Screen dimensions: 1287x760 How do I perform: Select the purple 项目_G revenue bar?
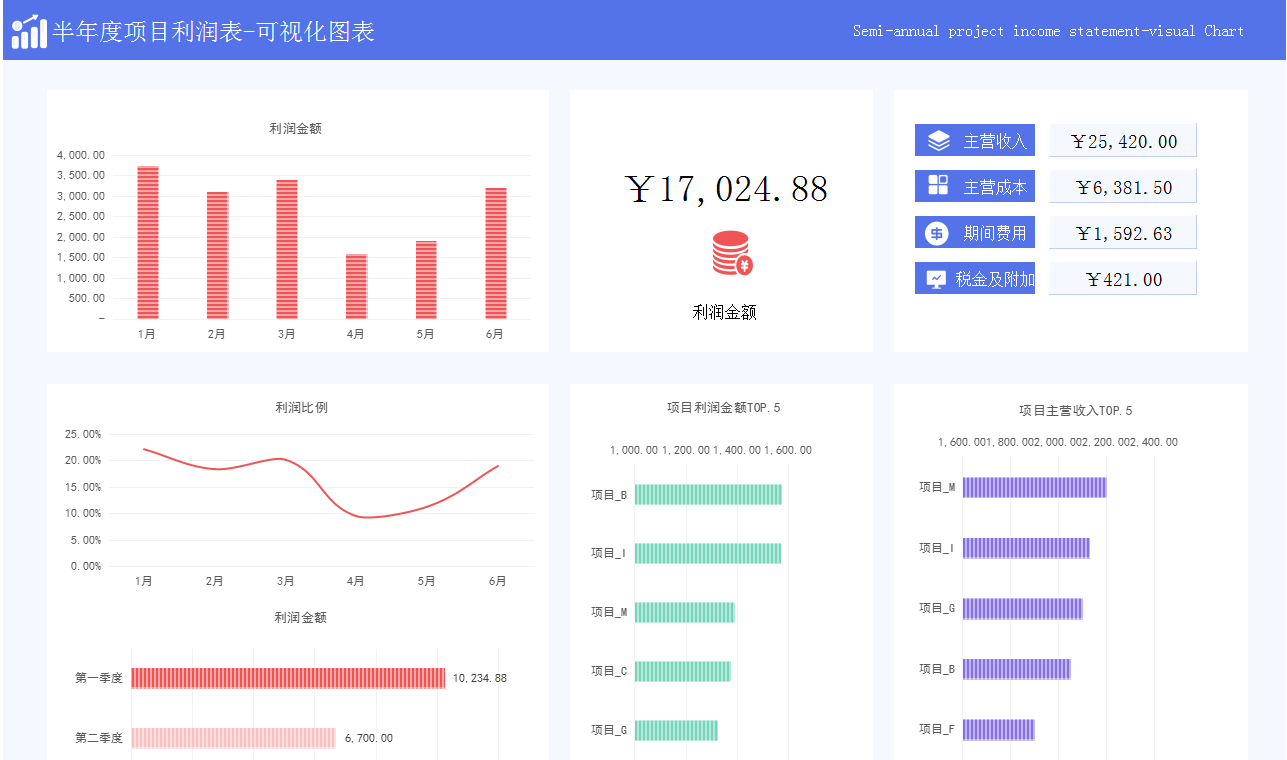click(x=1023, y=608)
